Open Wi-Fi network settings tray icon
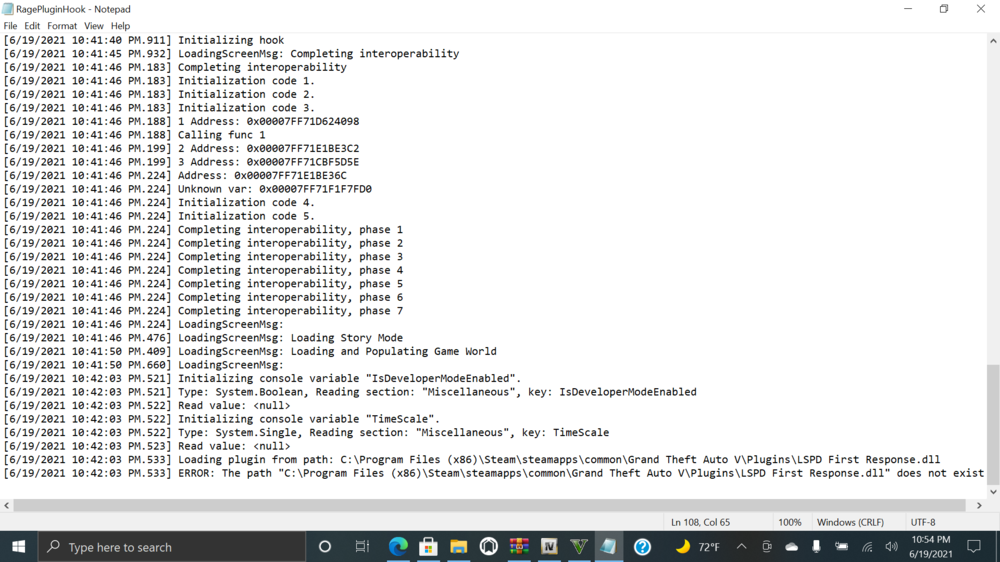The width and height of the screenshot is (1000, 562). [867, 547]
